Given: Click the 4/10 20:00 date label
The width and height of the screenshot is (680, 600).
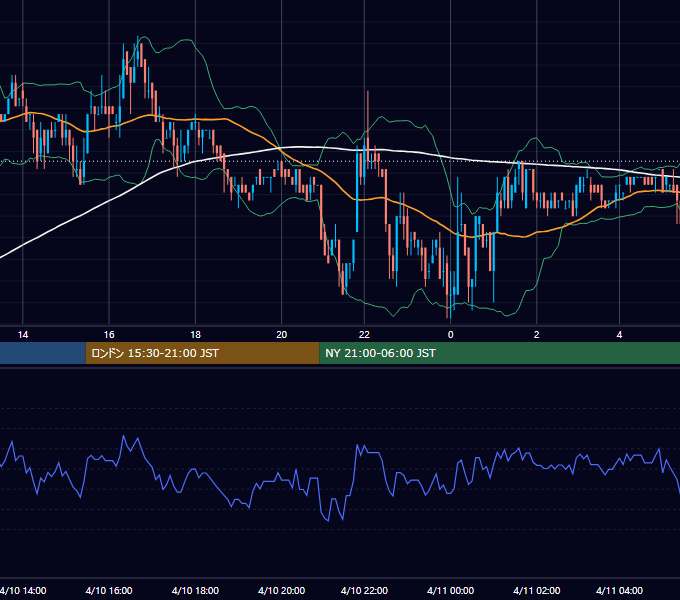Looking at the screenshot, I should tap(281, 591).
